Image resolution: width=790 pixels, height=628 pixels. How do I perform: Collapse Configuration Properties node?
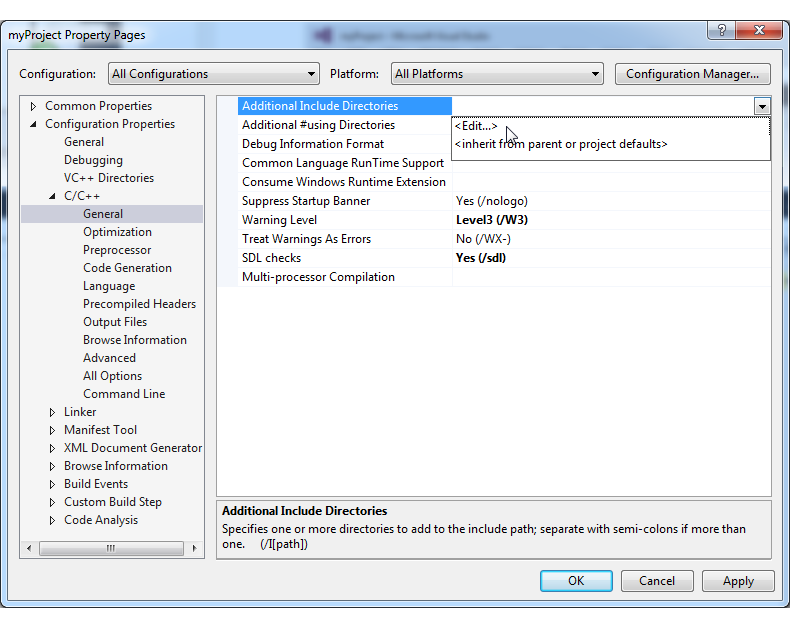(x=33, y=124)
